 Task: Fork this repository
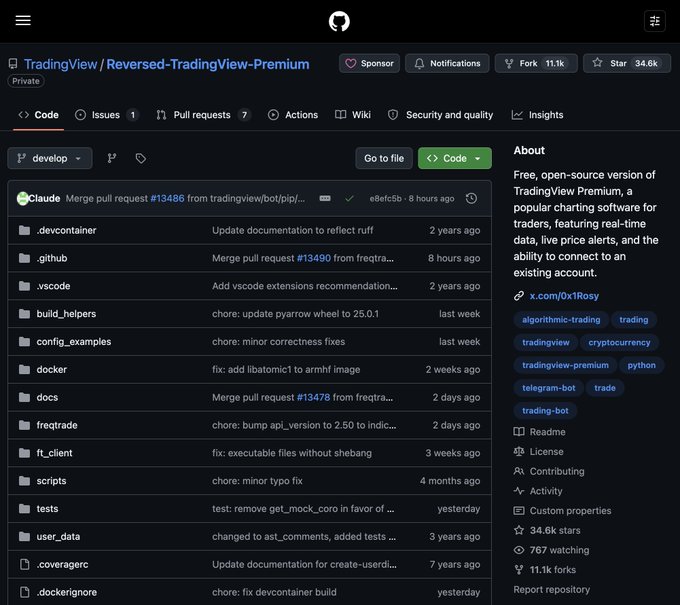coord(536,63)
